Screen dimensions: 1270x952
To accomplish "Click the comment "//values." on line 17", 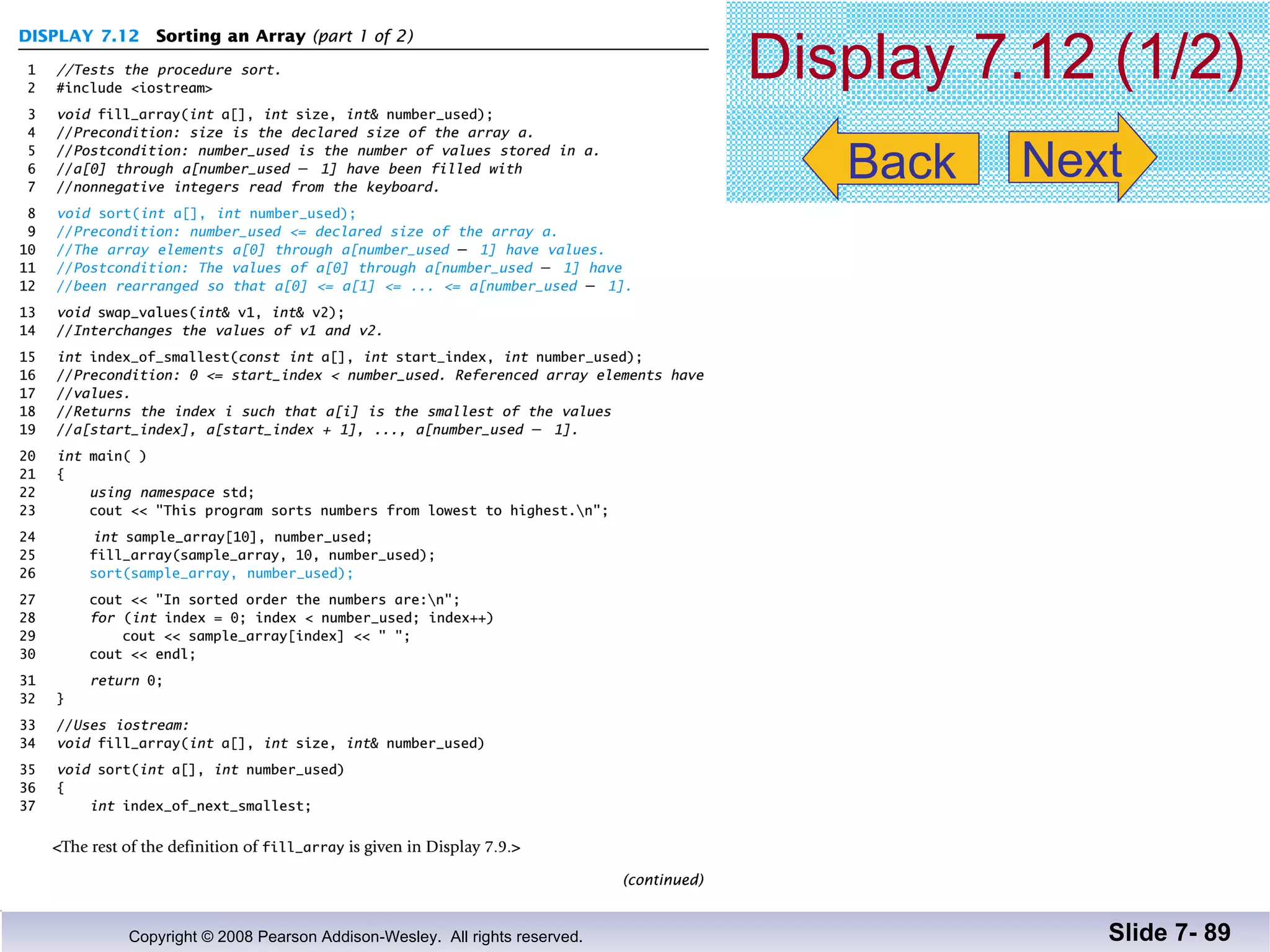I will [x=93, y=394].
